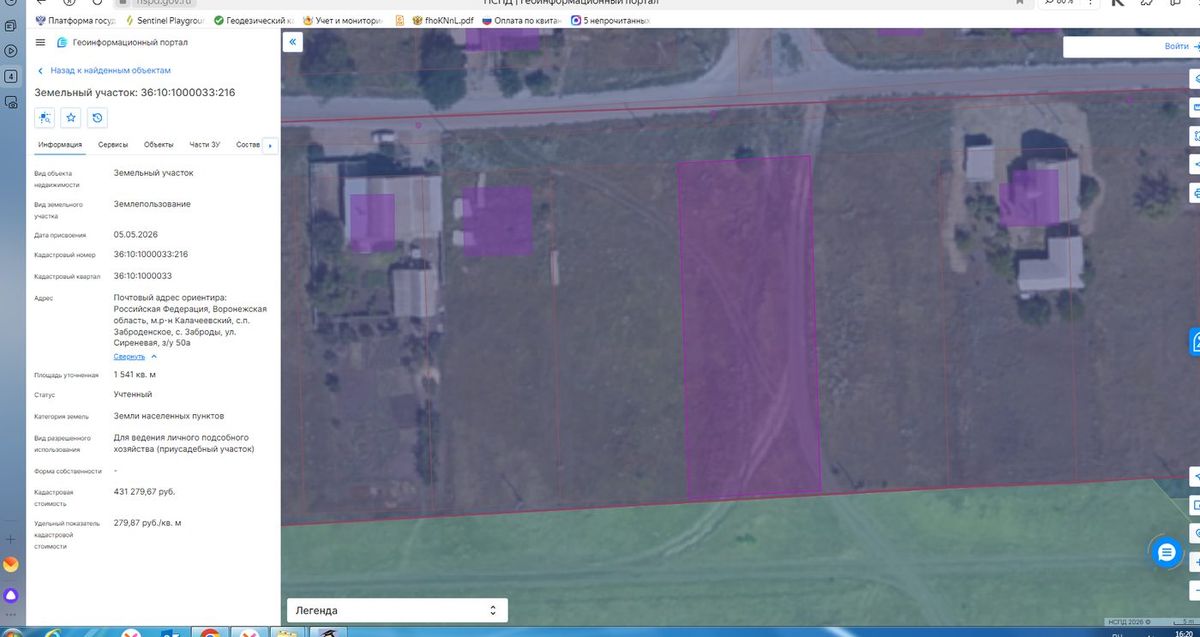Click the value 279,87 руб./кв. м
Image resolution: width=1200 pixels, height=637 pixels.
click(x=148, y=523)
